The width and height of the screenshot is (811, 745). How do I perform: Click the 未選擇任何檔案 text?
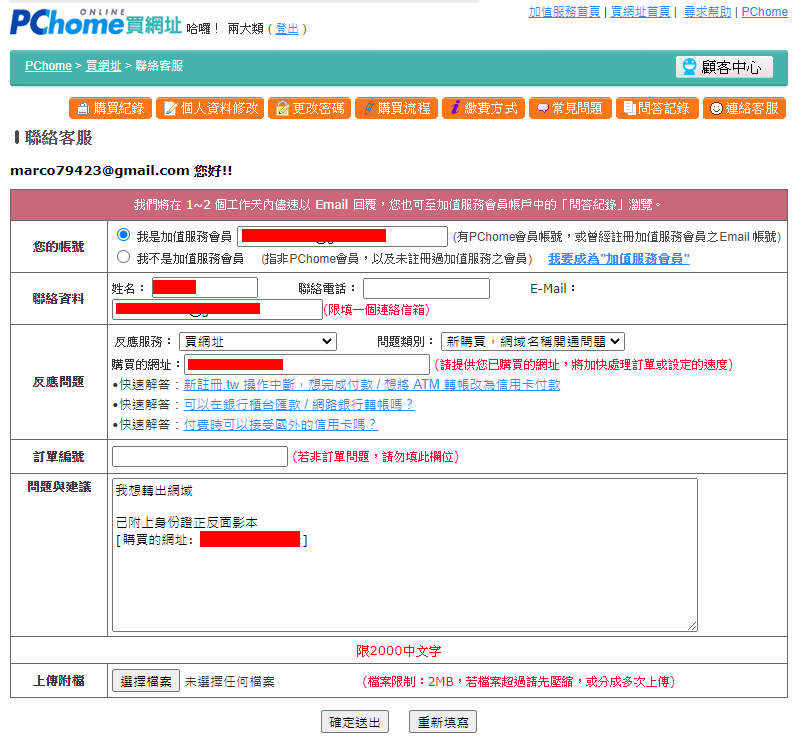coord(230,681)
